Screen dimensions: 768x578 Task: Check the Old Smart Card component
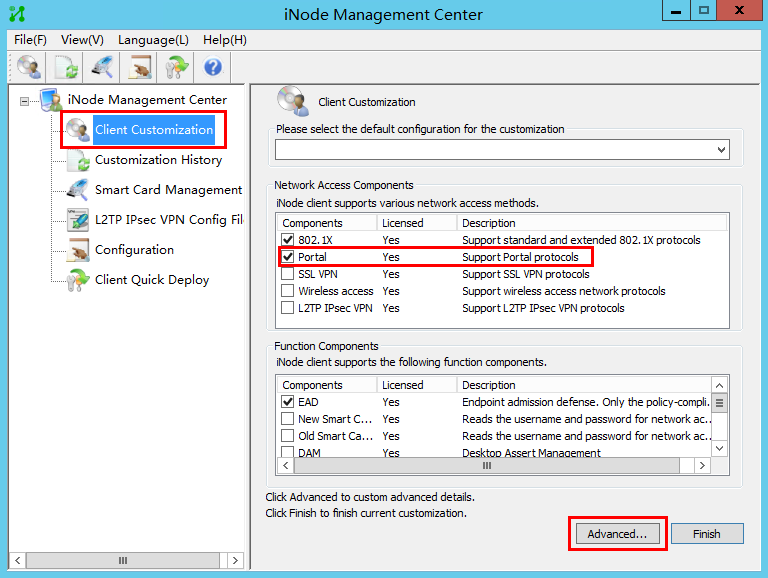(x=288, y=436)
